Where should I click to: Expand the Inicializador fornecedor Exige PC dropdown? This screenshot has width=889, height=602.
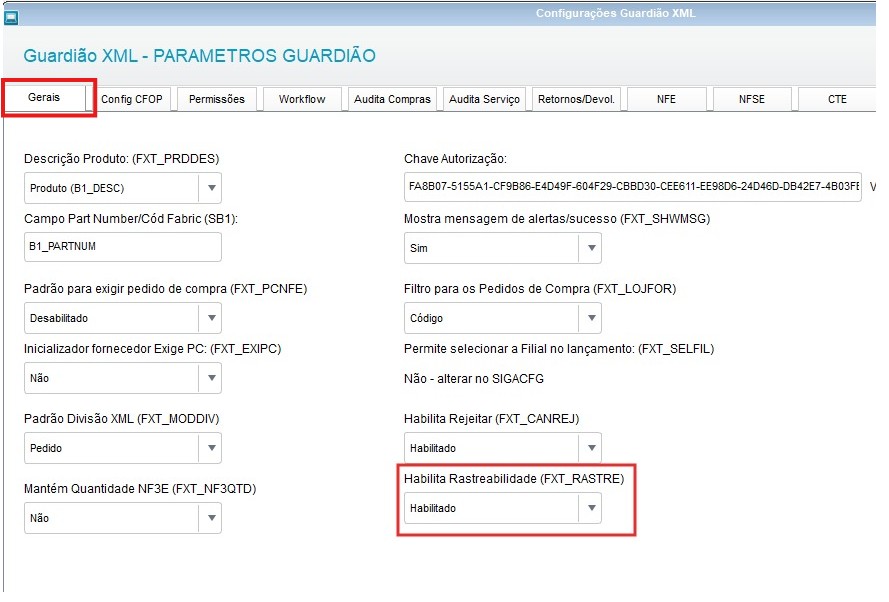pyautogui.click(x=122, y=378)
